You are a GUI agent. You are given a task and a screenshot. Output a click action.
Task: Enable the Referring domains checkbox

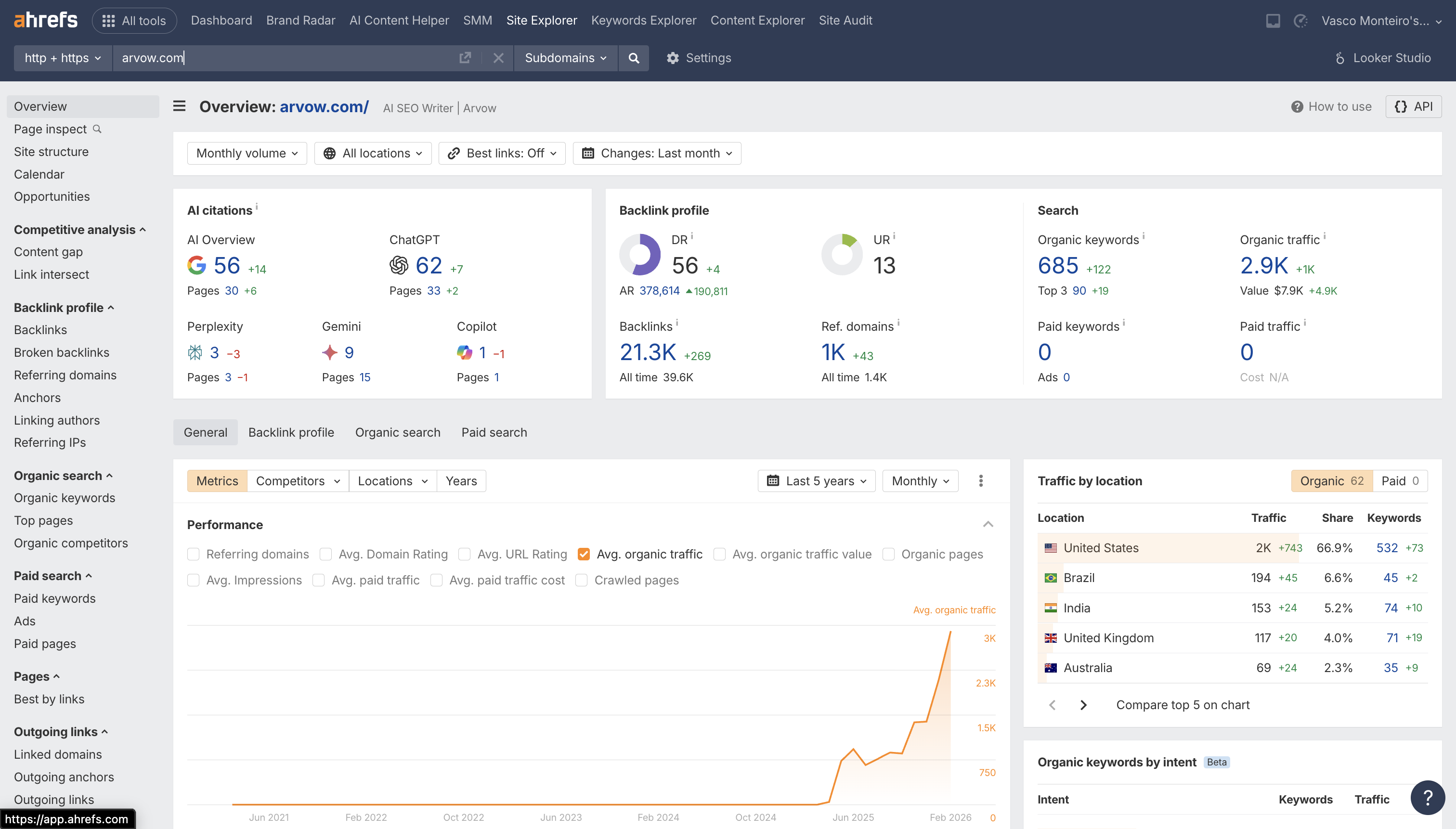(194, 554)
